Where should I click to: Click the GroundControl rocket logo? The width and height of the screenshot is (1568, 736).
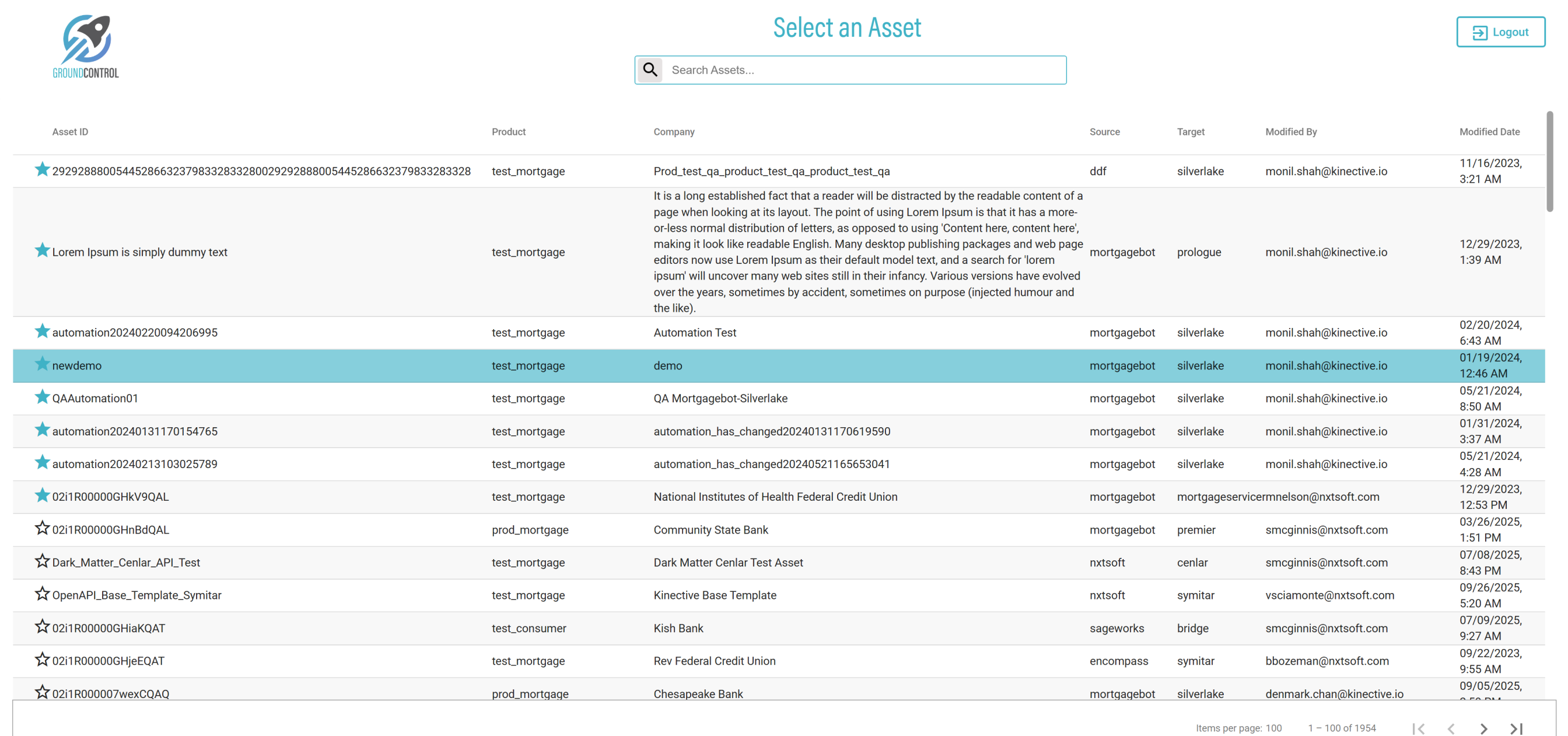click(86, 47)
